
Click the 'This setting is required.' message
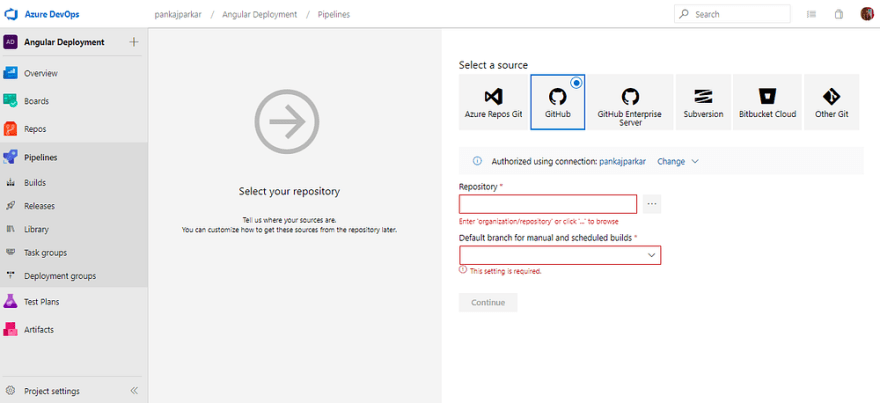(x=506, y=271)
